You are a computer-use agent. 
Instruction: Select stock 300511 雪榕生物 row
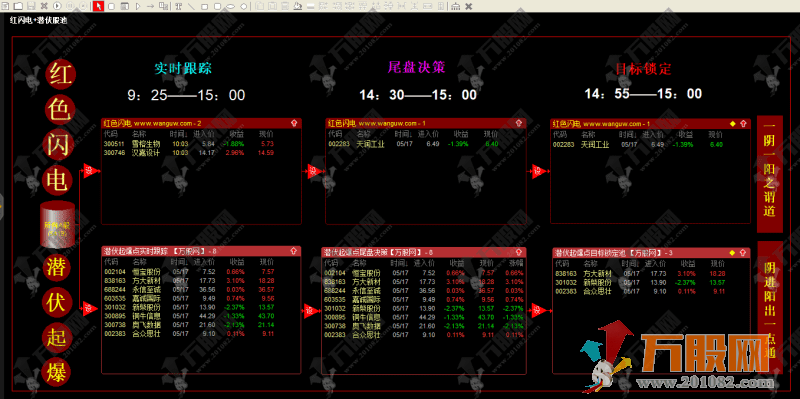189,144
